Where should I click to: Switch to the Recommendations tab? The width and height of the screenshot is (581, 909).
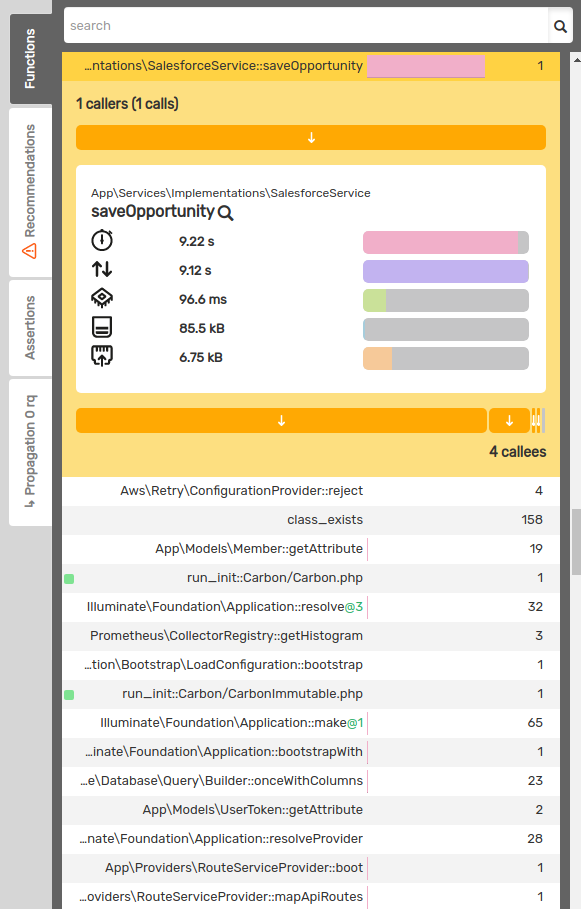pyautogui.click(x=30, y=191)
